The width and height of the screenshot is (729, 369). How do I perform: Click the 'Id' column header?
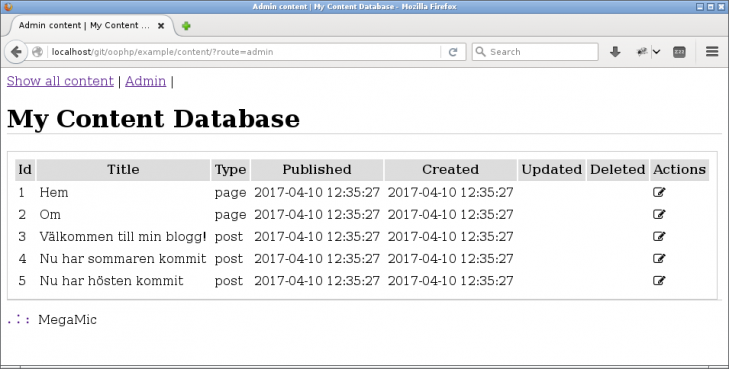(25, 170)
